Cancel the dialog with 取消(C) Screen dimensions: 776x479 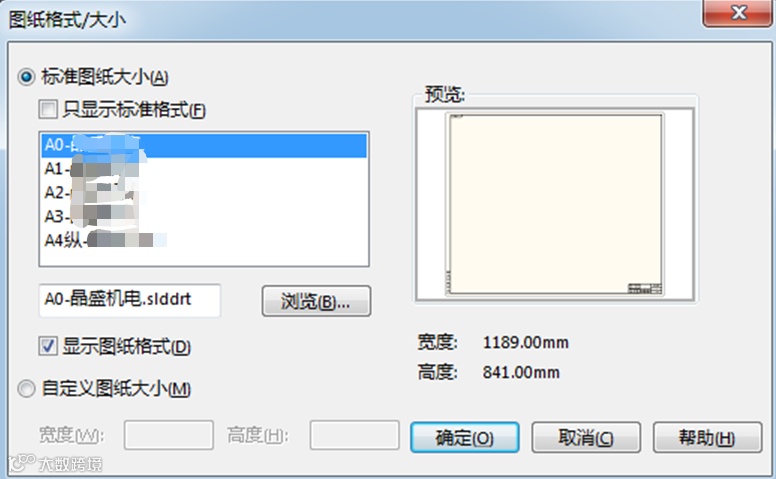(586, 437)
